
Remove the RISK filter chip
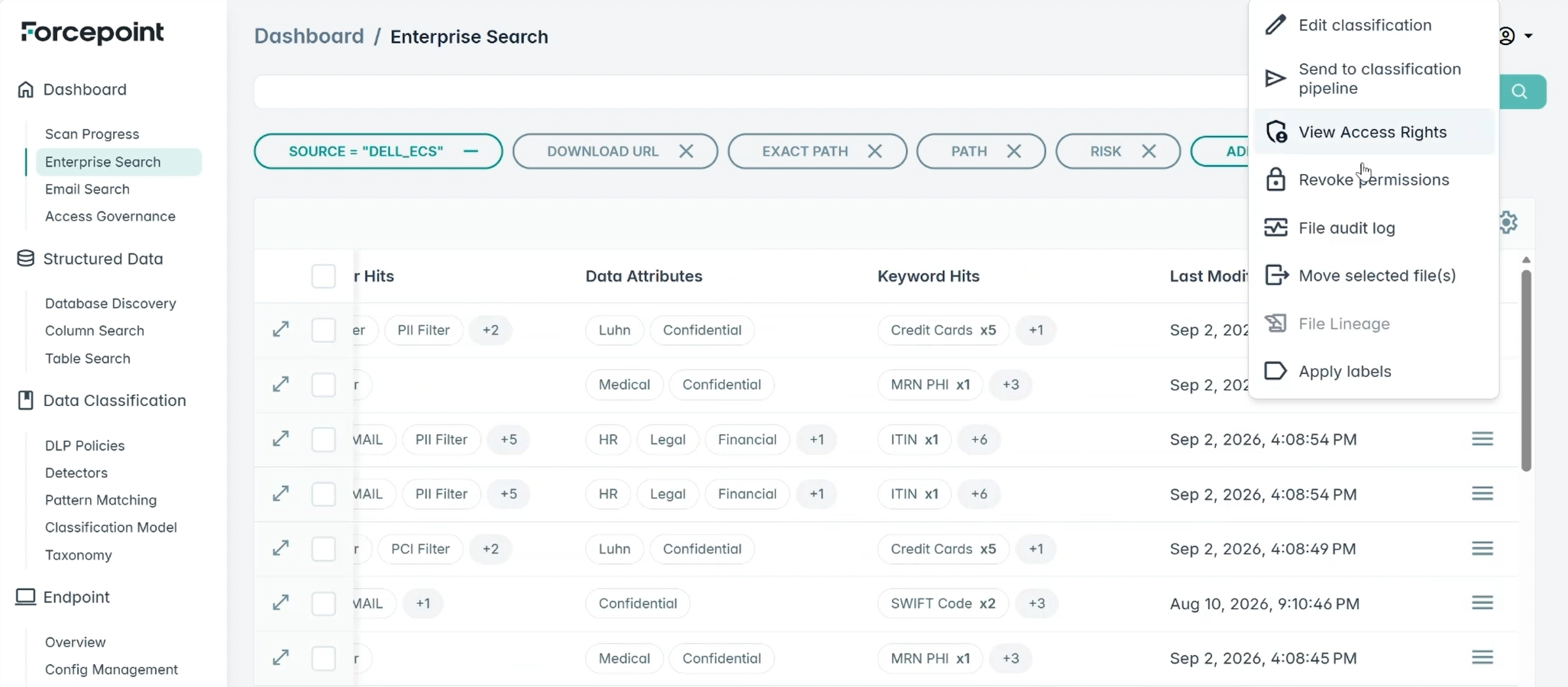[1149, 151]
